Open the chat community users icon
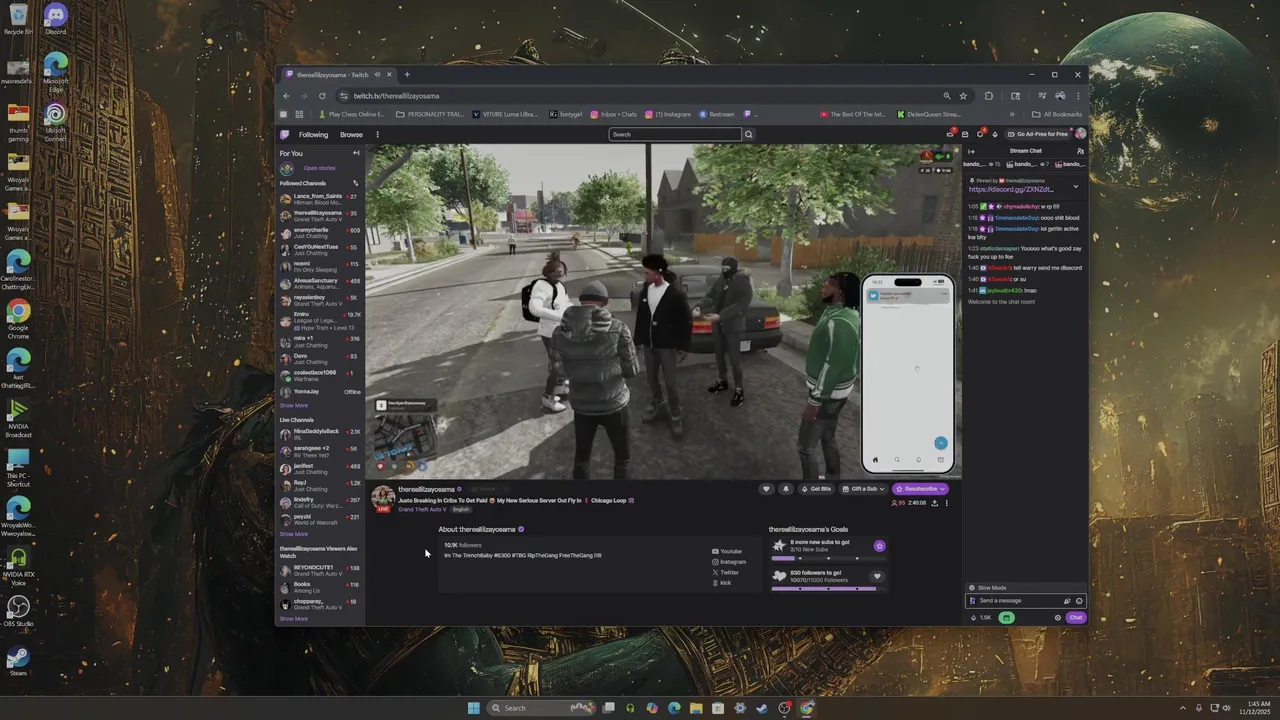 (x=1080, y=151)
